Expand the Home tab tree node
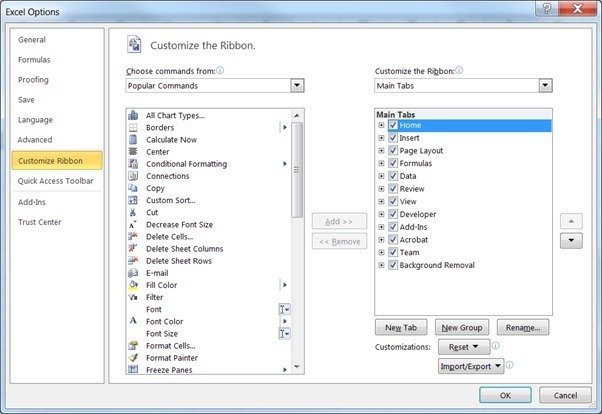Viewport: 602px width, 414px height. 381,125
